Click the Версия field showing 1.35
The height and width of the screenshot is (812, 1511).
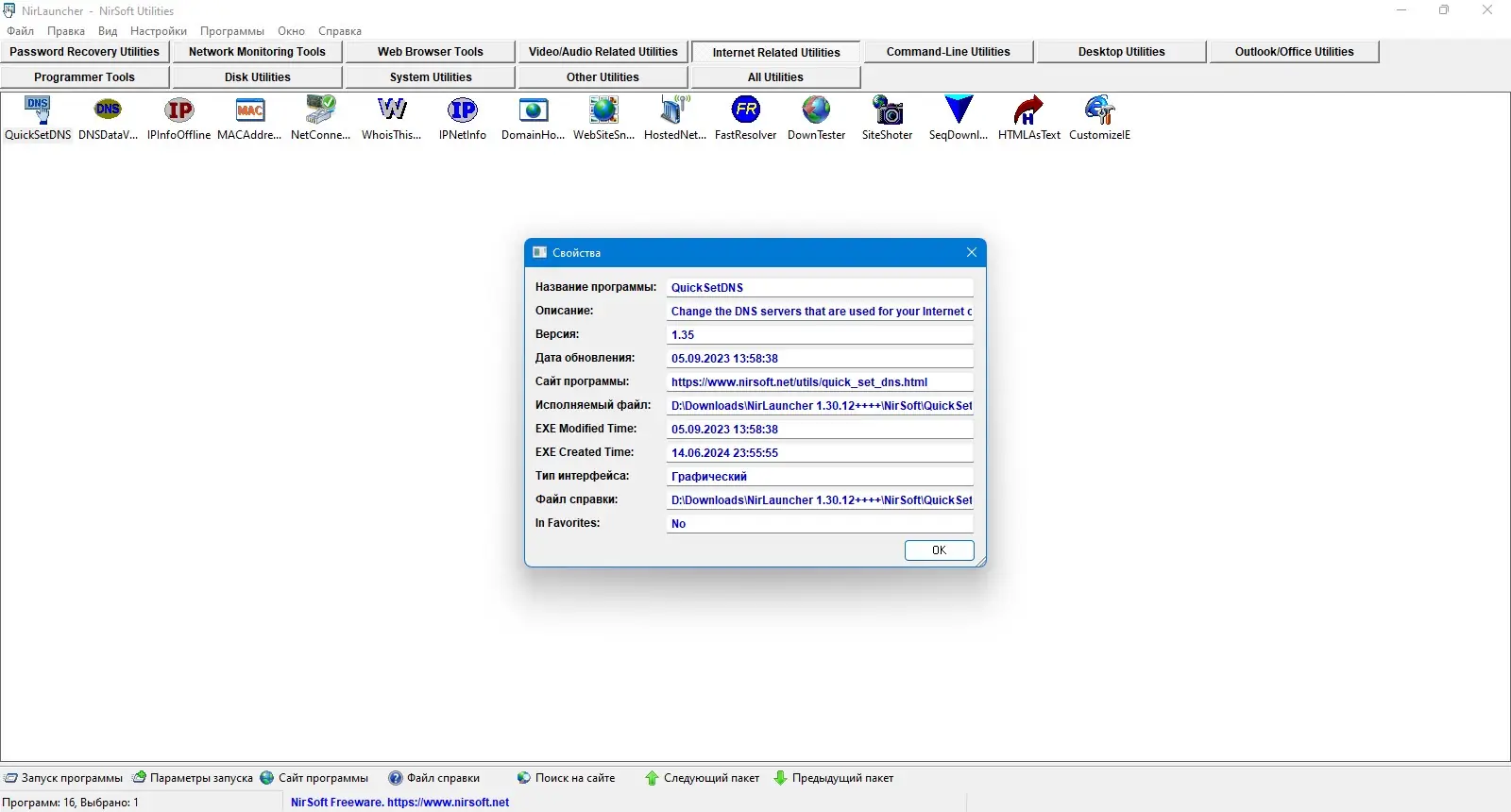point(820,335)
